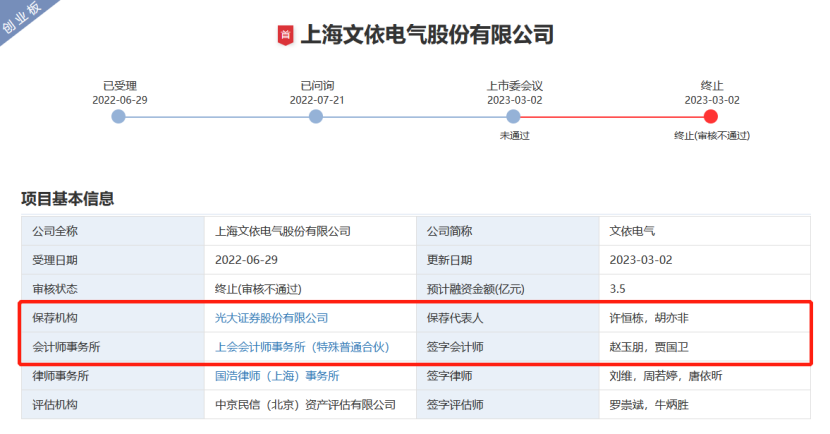The height and width of the screenshot is (434, 830).
Task: Click the 刘维，周若婷，唐依昕 value cell
Action: [x=705, y=376]
